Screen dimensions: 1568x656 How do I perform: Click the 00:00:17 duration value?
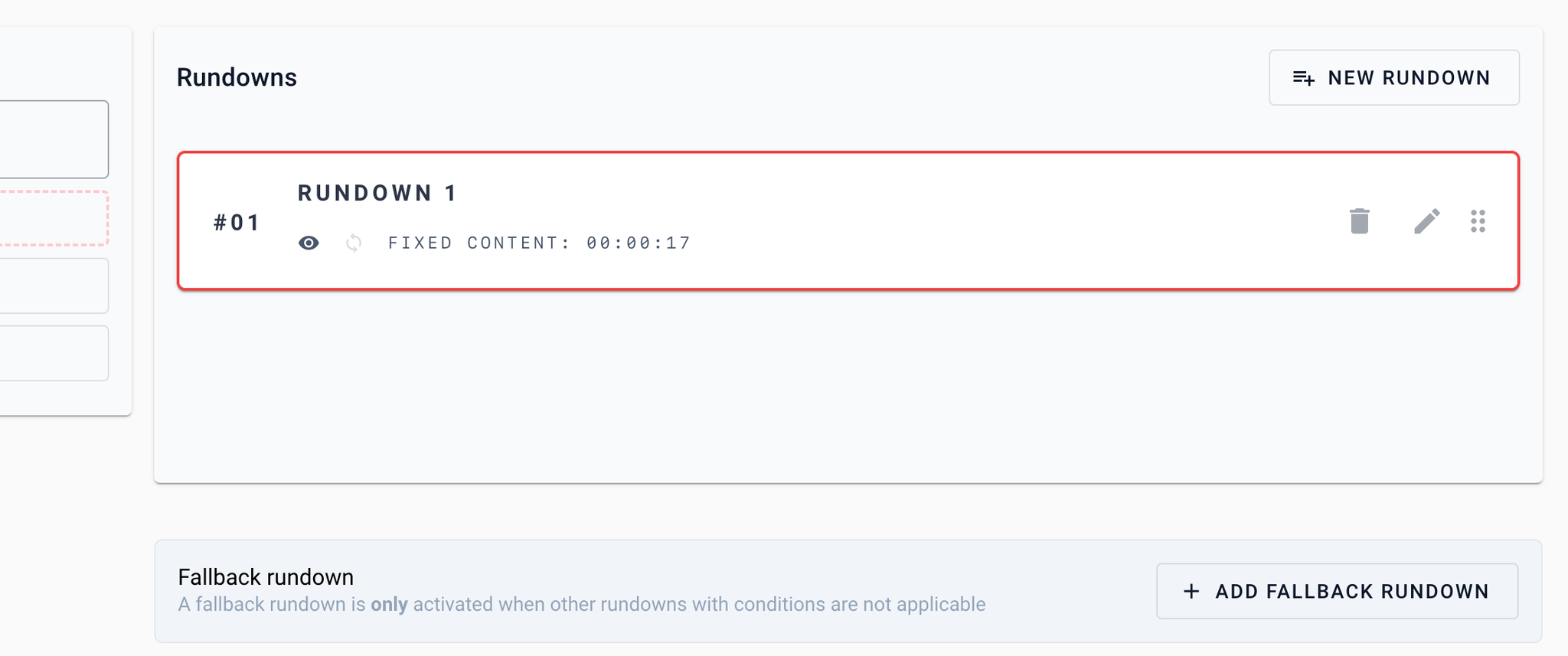pyautogui.click(x=639, y=243)
